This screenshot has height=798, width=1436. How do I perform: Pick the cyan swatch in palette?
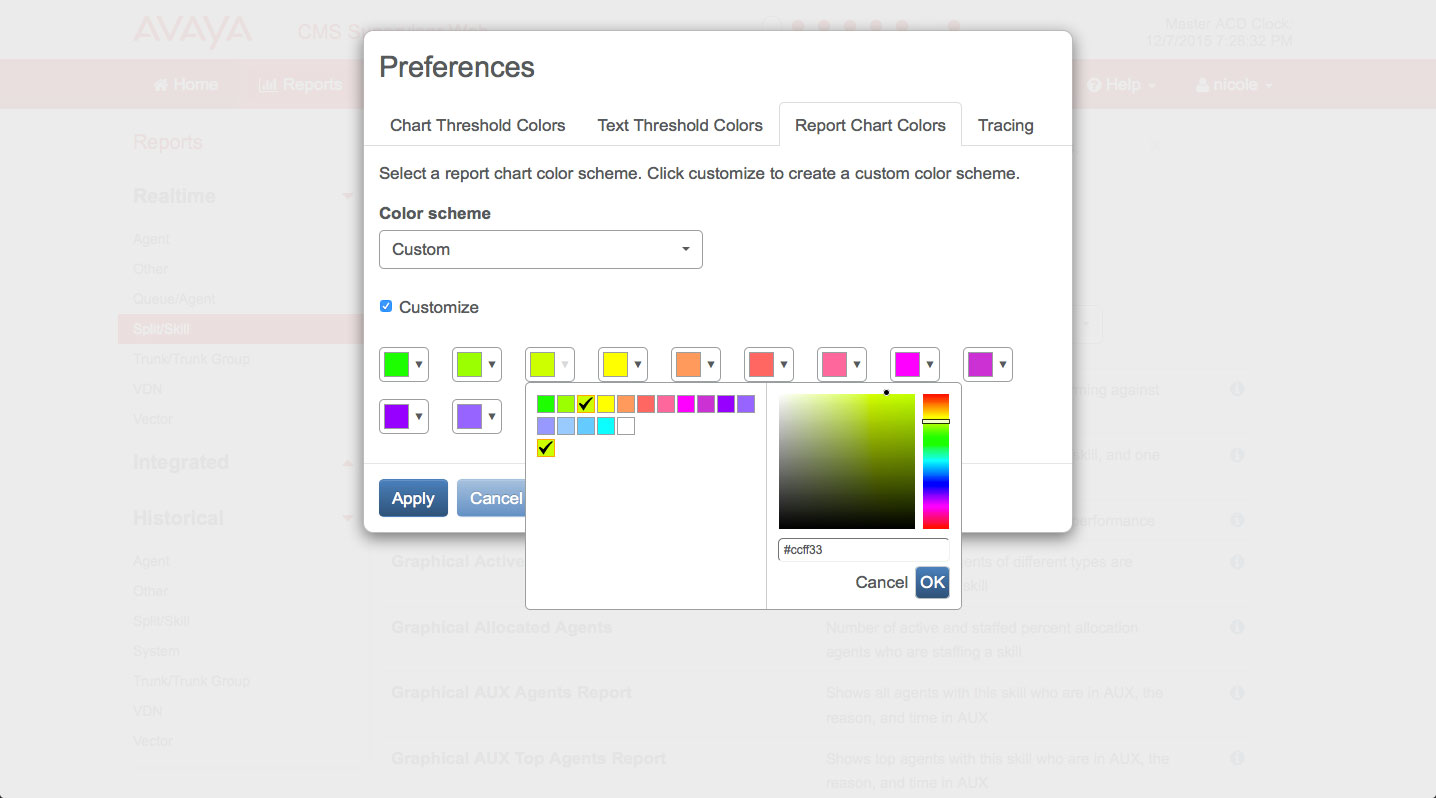tap(606, 426)
